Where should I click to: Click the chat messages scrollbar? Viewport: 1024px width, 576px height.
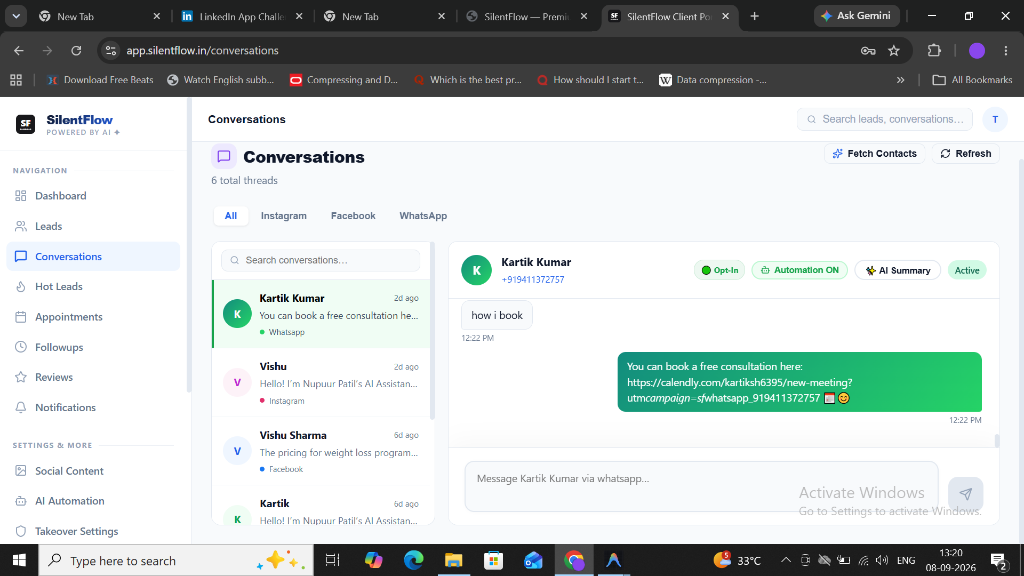[997, 441]
